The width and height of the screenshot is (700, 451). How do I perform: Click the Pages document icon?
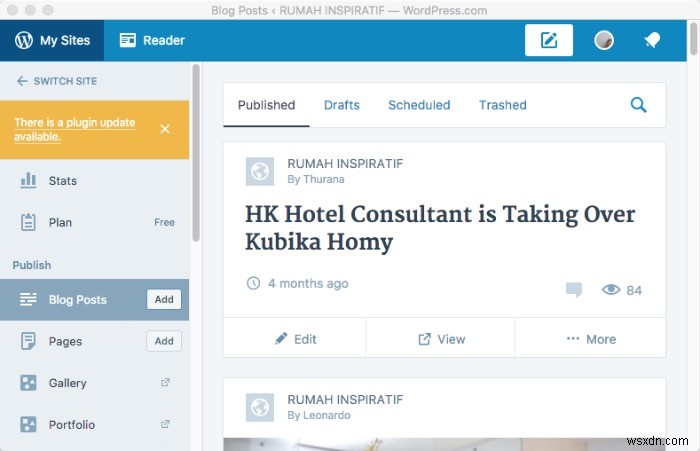(28, 341)
